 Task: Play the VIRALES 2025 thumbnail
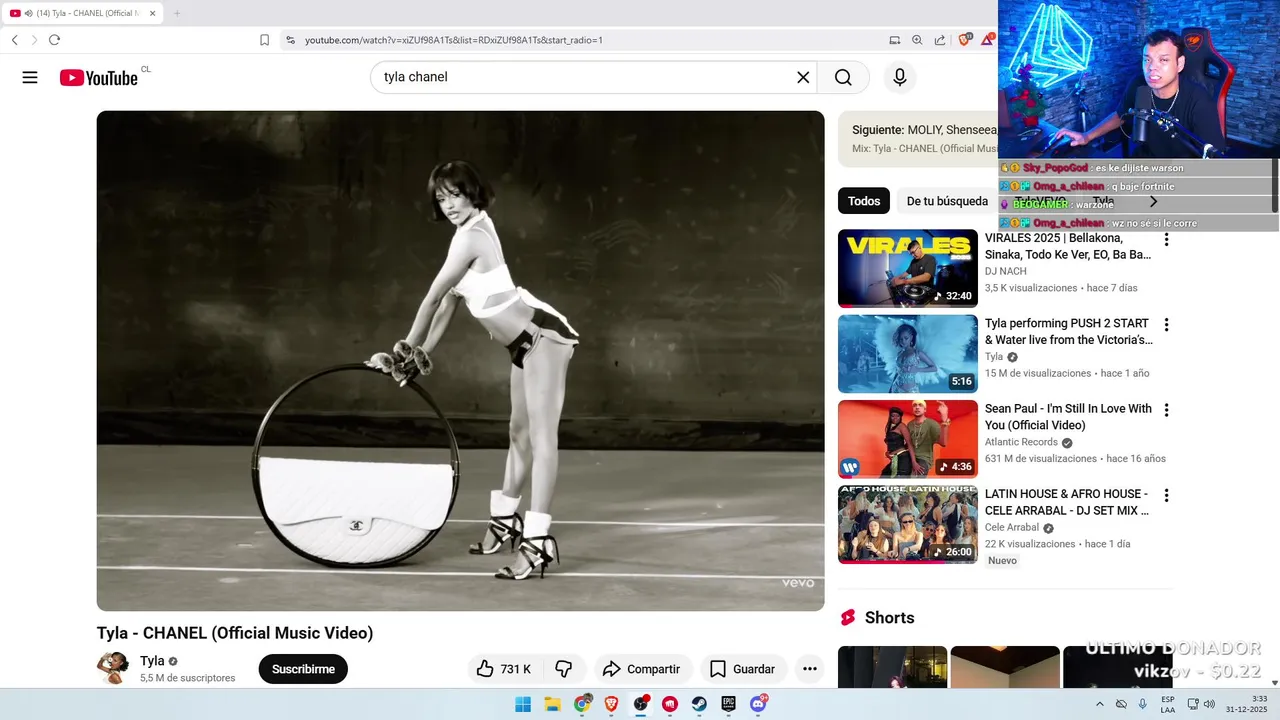pos(908,268)
